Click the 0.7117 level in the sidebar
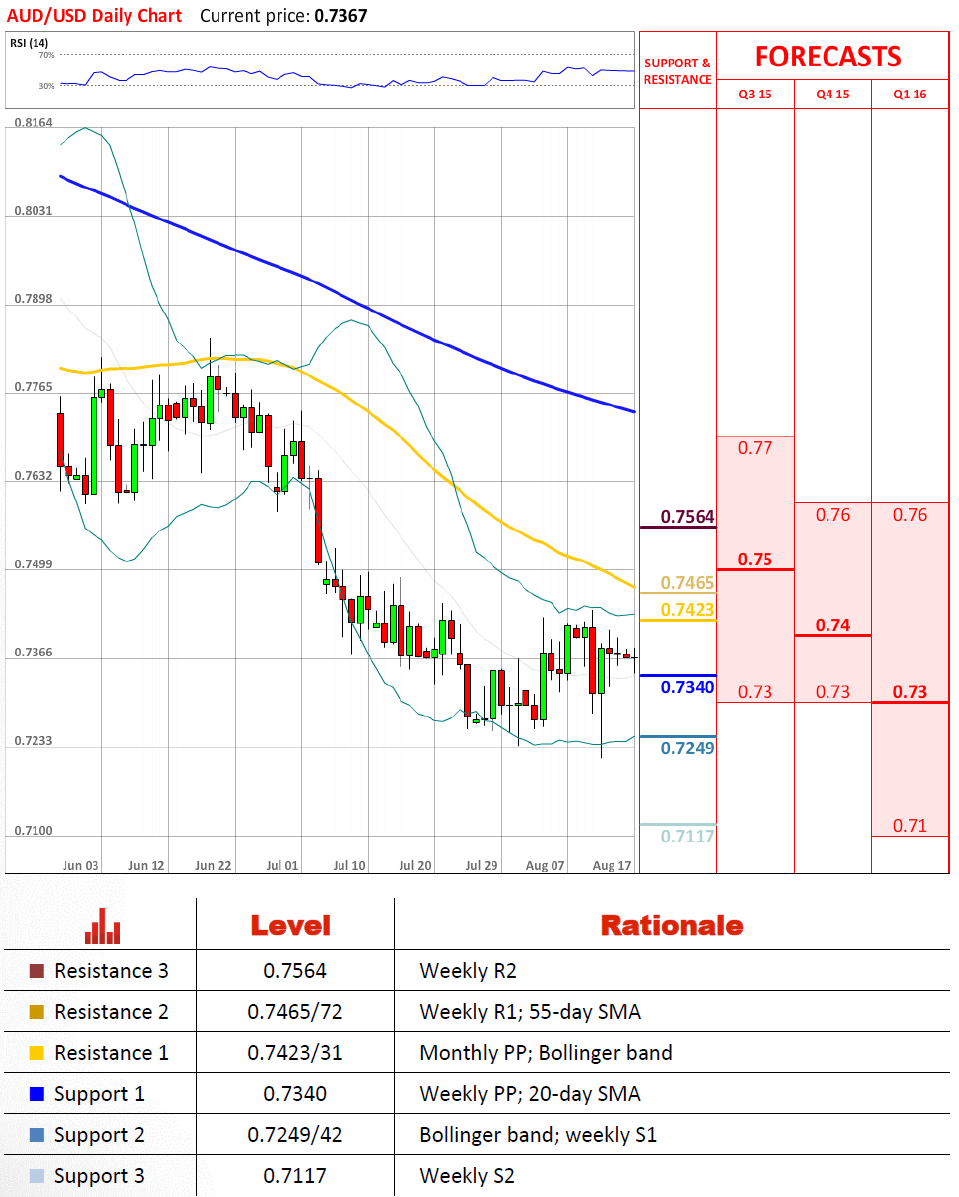 (x=687, y=836)
